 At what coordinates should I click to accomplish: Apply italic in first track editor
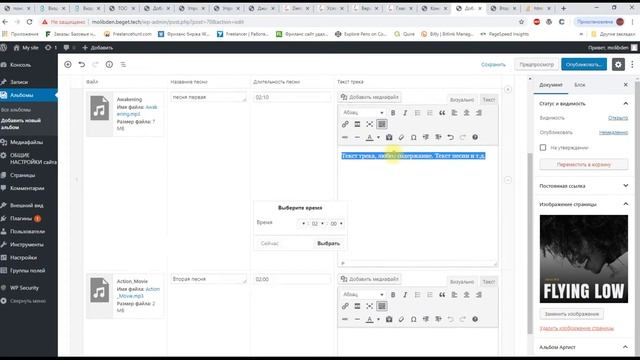point(405,113)
